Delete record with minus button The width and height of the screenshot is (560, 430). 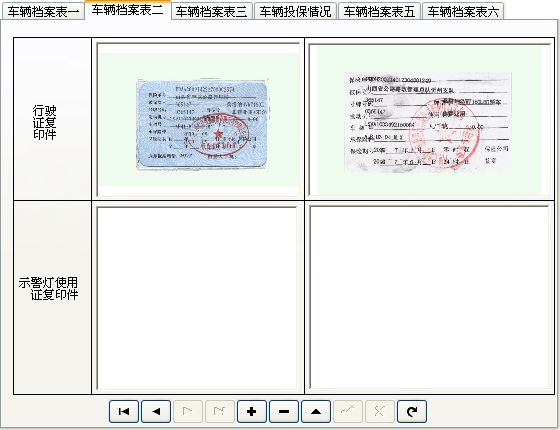(x=284, y=411)
